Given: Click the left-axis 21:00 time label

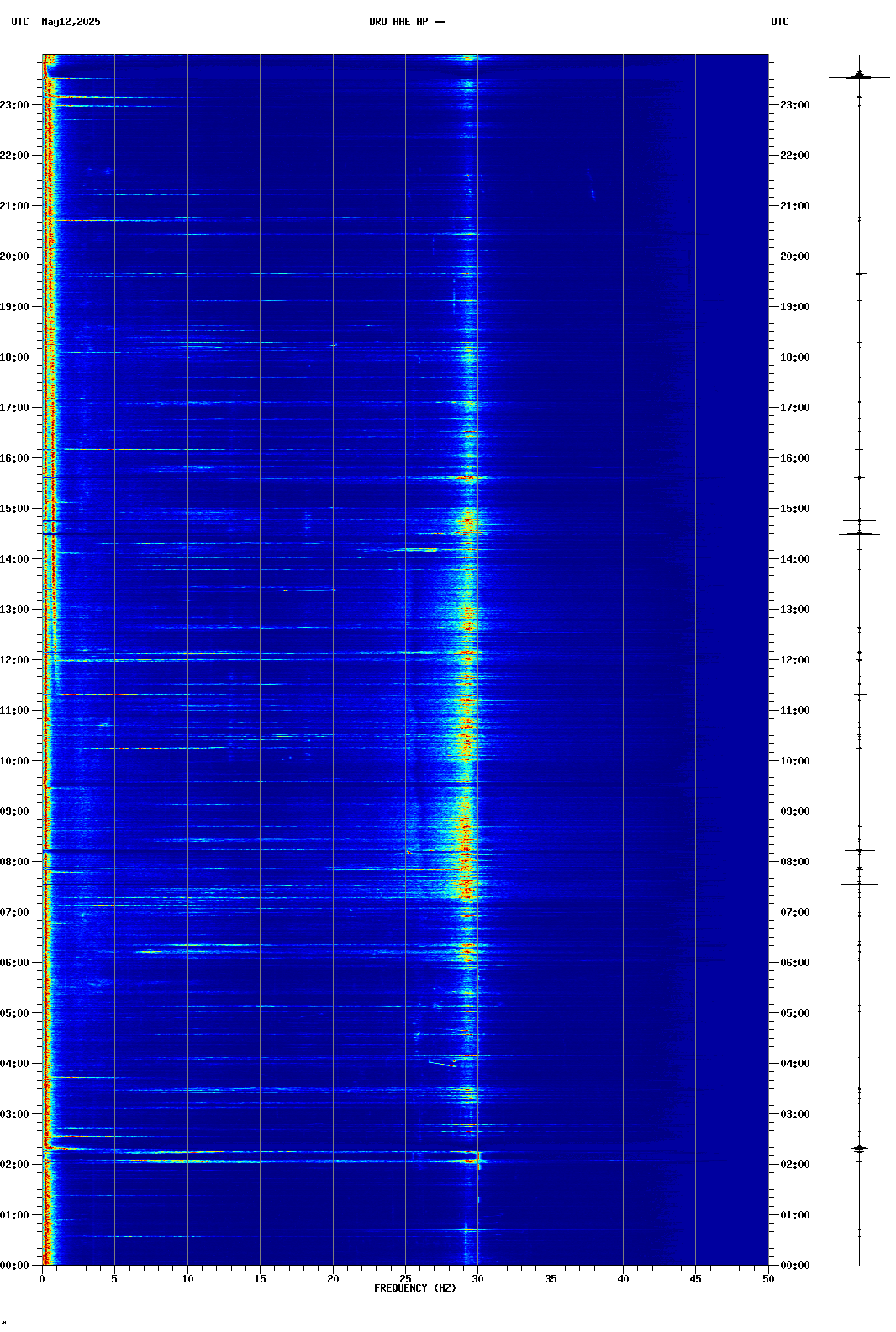Looking at the screenshot, I should pyautogui.click(x=14, y=206).
